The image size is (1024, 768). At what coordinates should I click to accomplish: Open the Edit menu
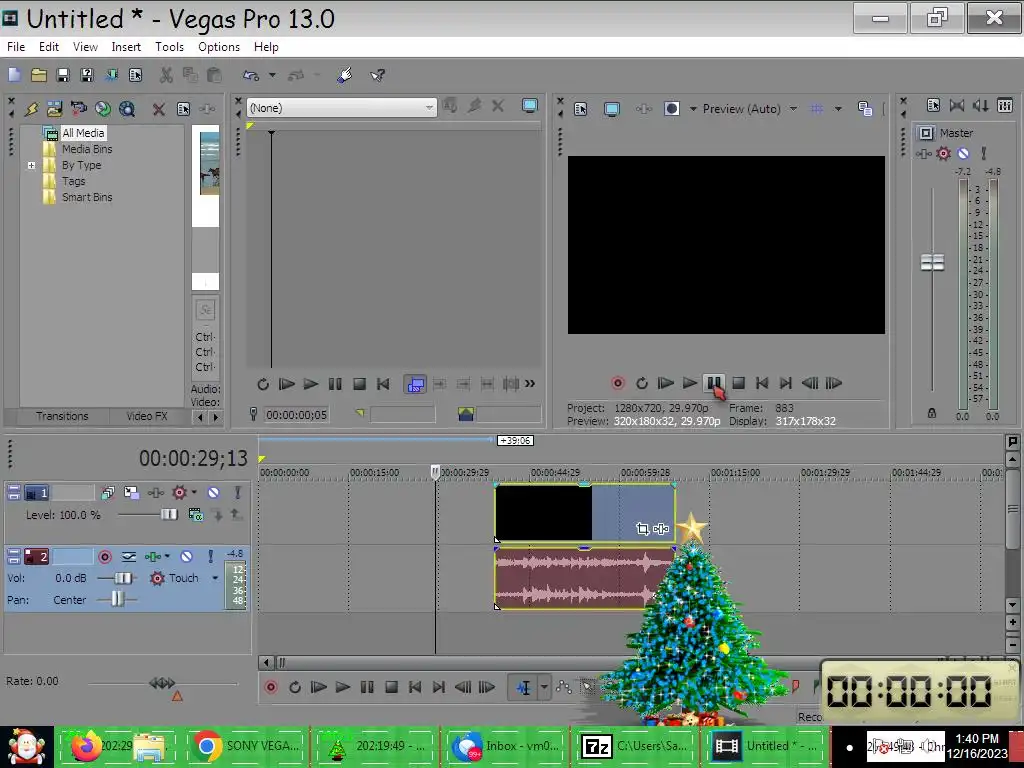(48, 47)
